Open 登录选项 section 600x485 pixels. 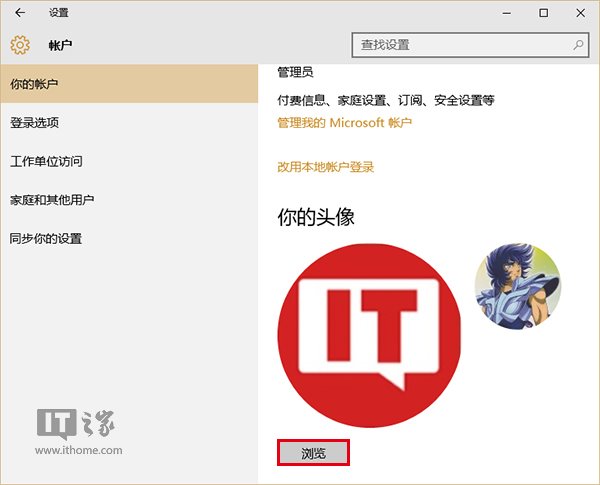pyautogui.click(x=129, y=122)
